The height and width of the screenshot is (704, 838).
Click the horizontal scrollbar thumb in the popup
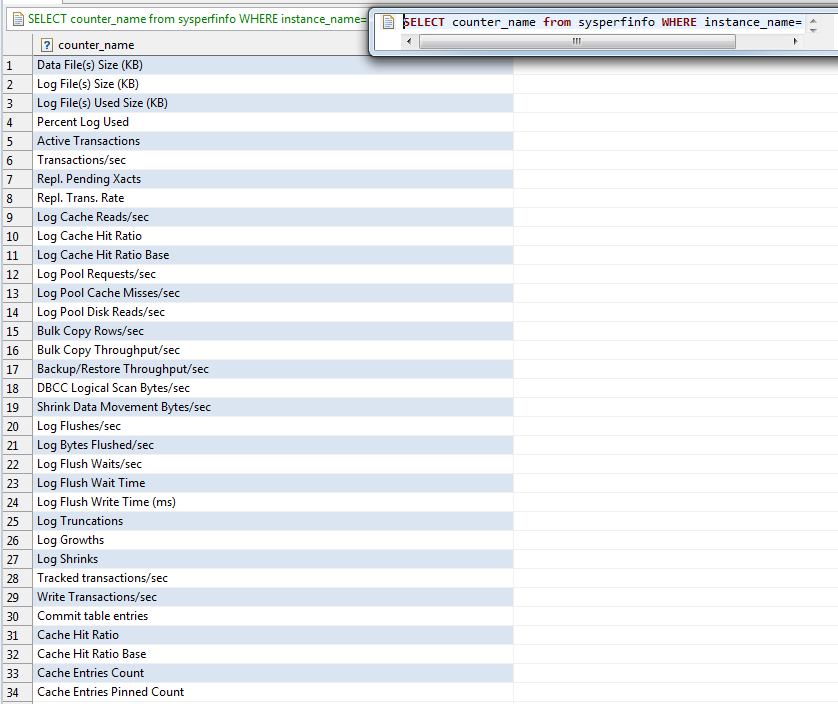coord(577,41)
